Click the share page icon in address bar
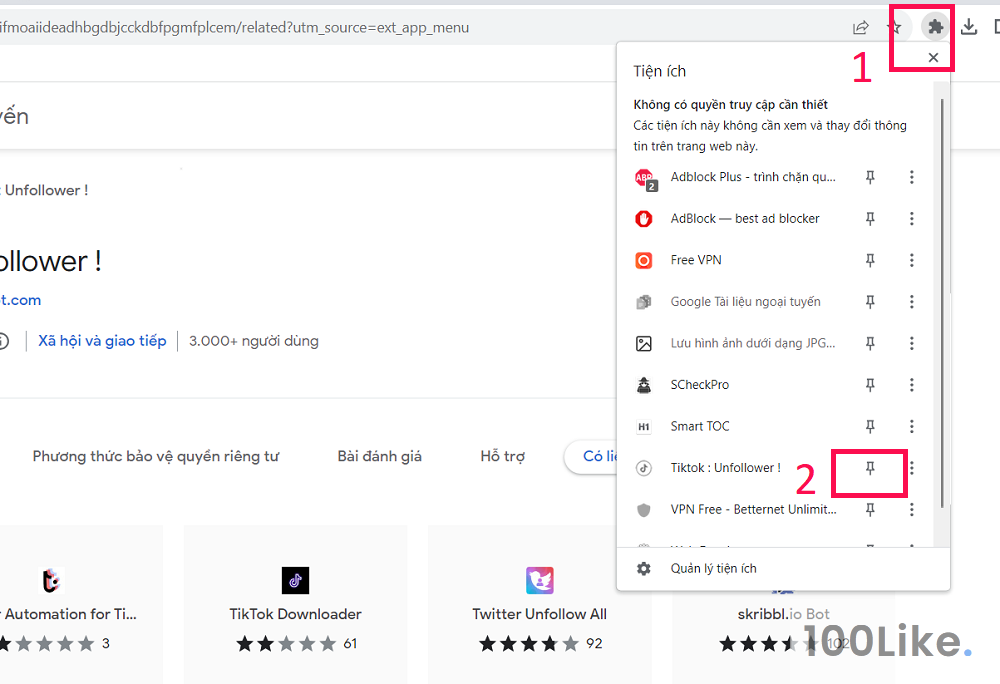The height and width of the screenshot is (684, 1000). (x=860, y=27)
